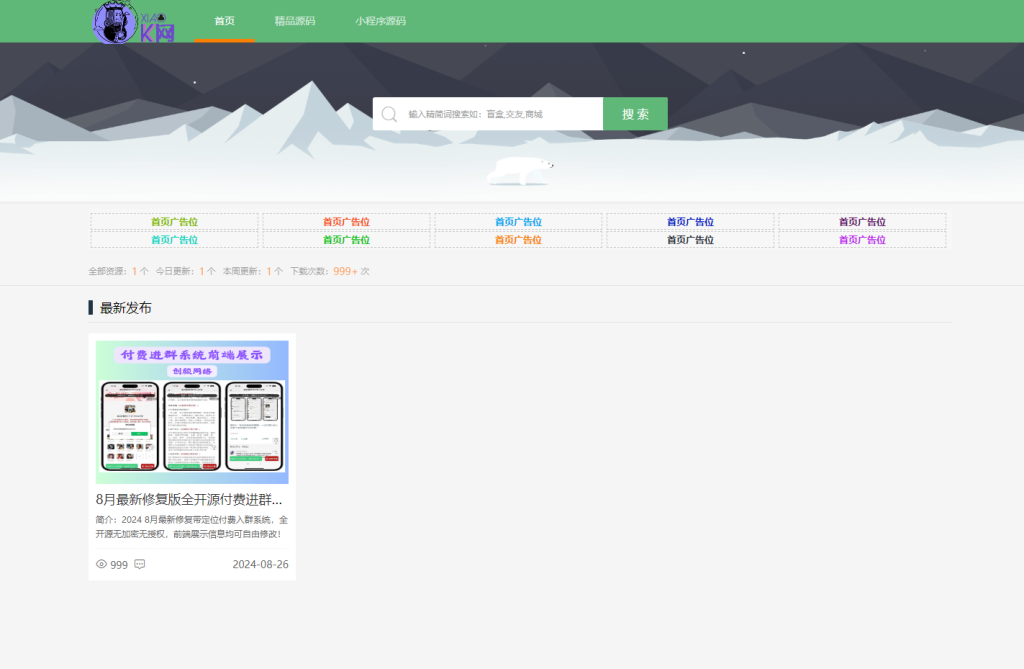Click the eye views icon on post card
The height and width of the screenshot is (669, 1024).
click(101, 564)
